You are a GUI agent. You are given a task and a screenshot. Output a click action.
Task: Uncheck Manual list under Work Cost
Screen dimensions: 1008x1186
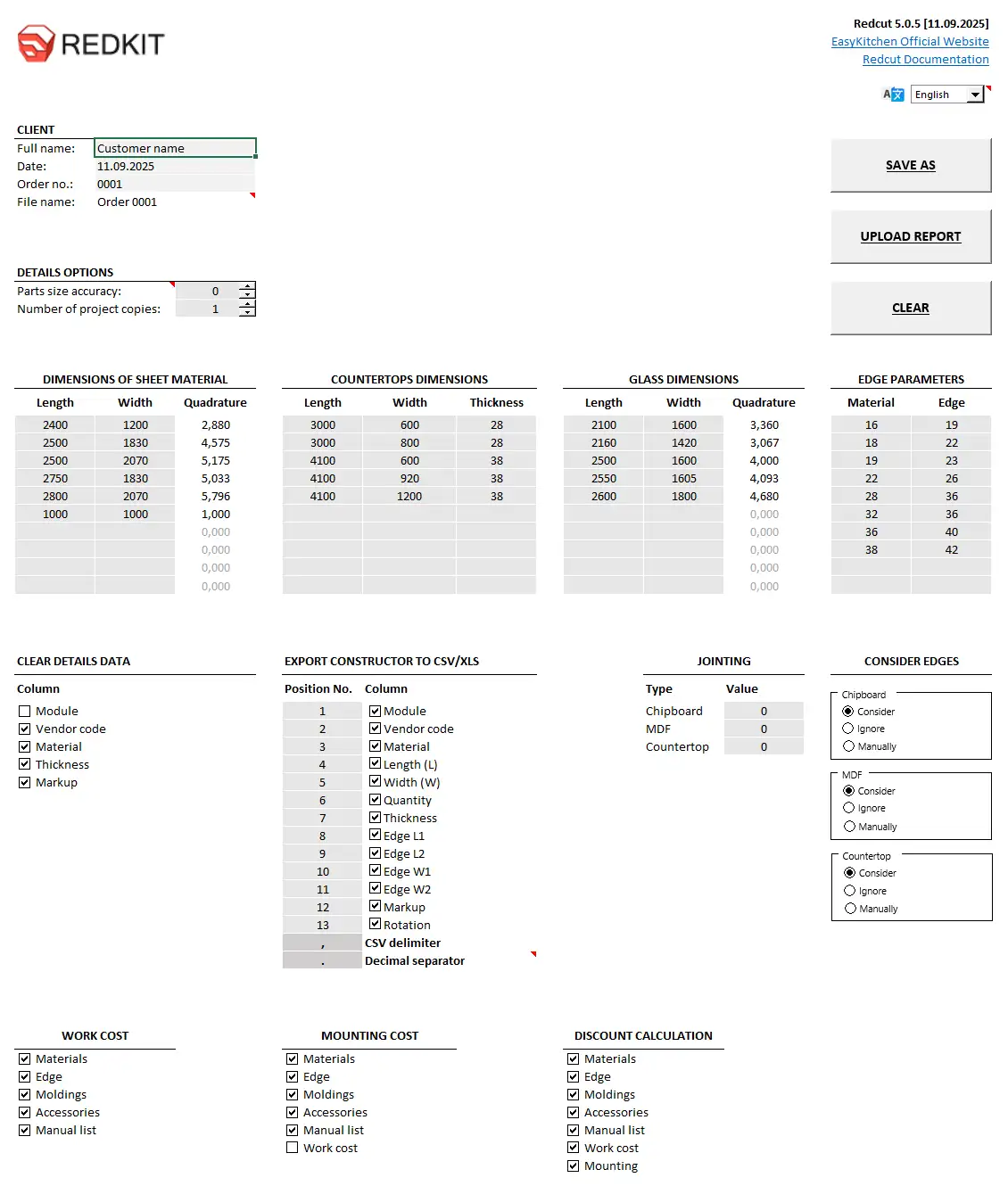pyautogui.click(x=24, y=1130)
